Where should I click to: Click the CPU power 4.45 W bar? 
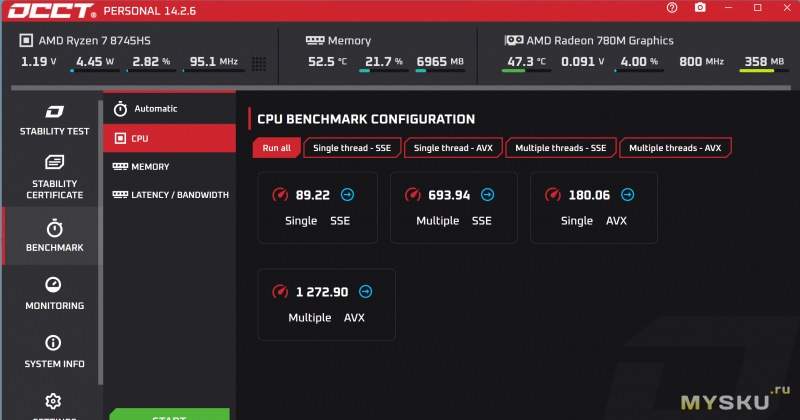click(x=94, y=71)
